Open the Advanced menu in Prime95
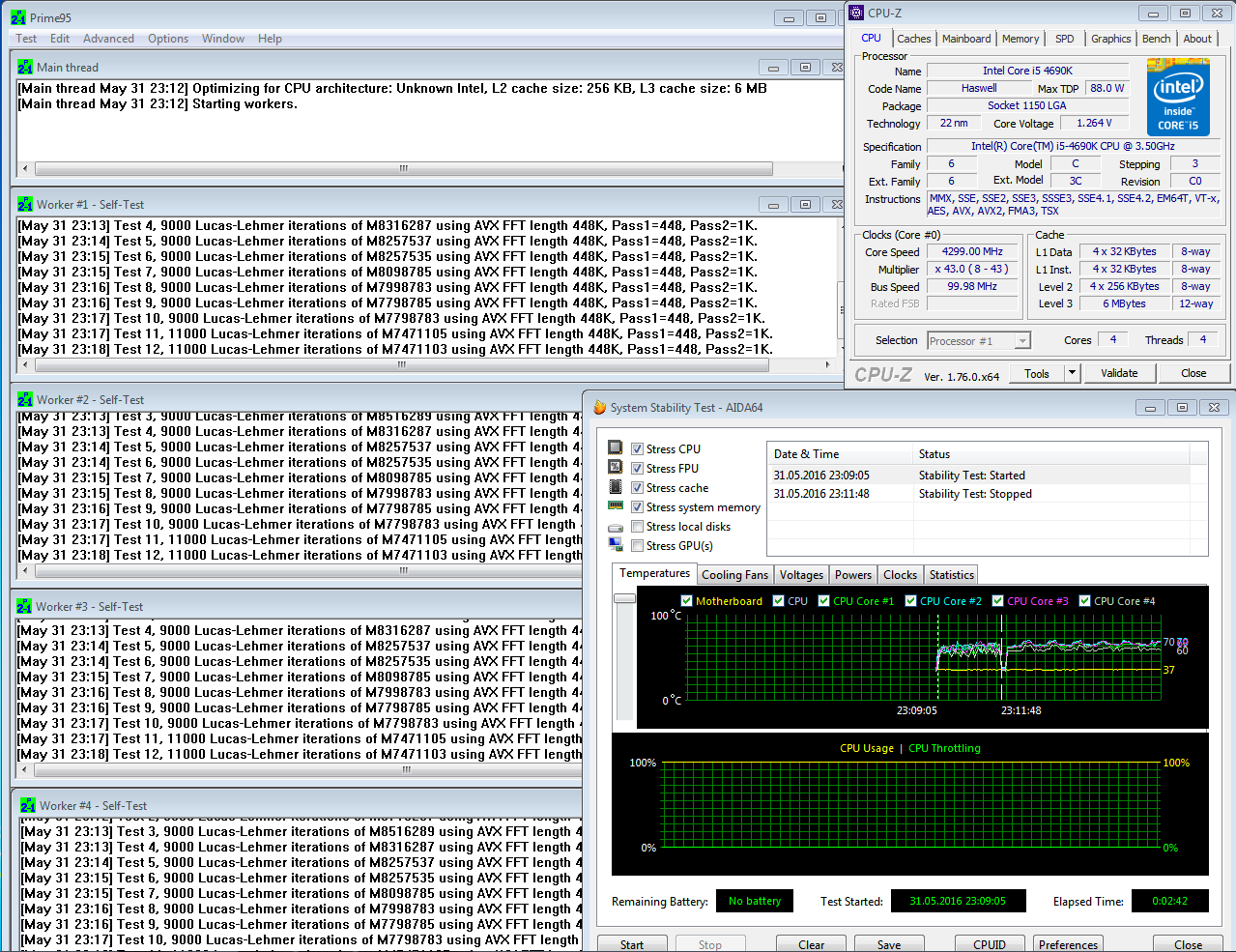1236x952 pixels. tap(108, 39)
